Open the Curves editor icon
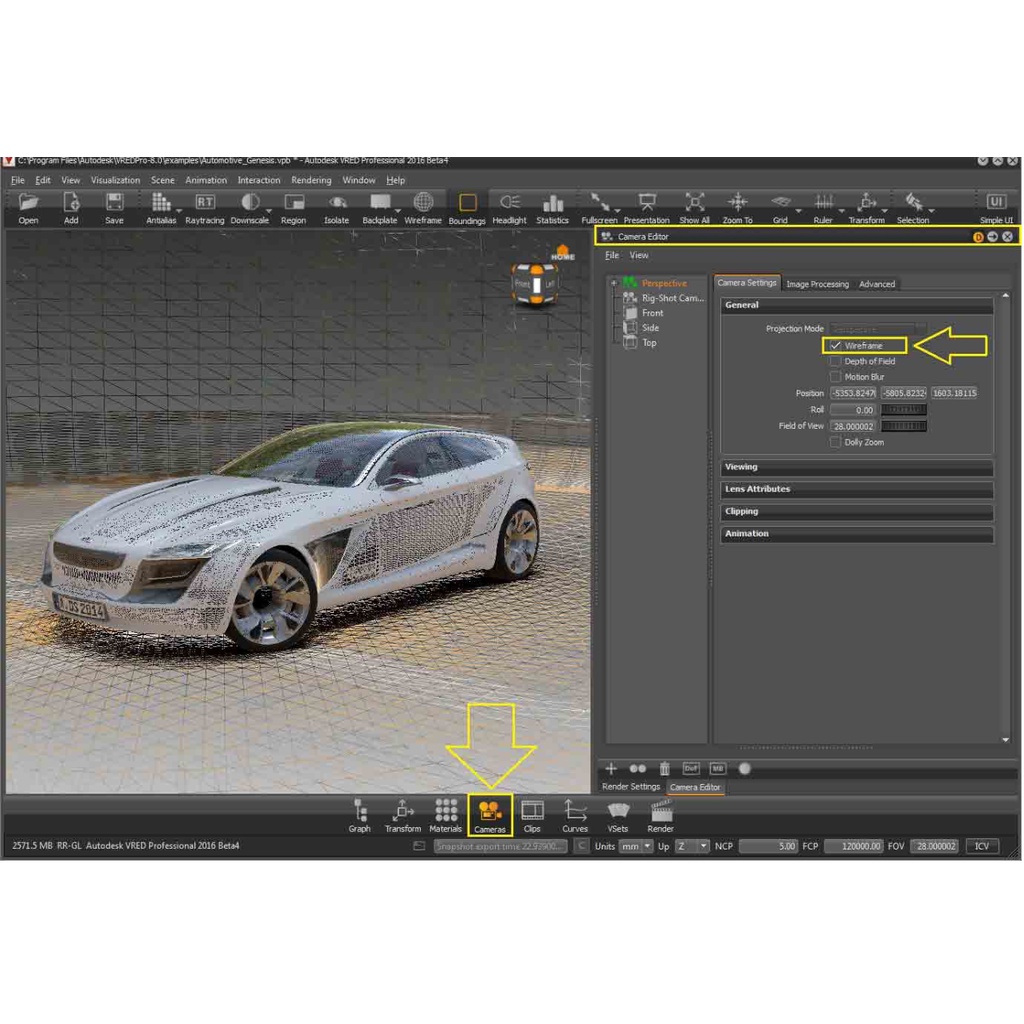Image resolution: width=1024 pixels, height=1024 pixels. (575, 815)
